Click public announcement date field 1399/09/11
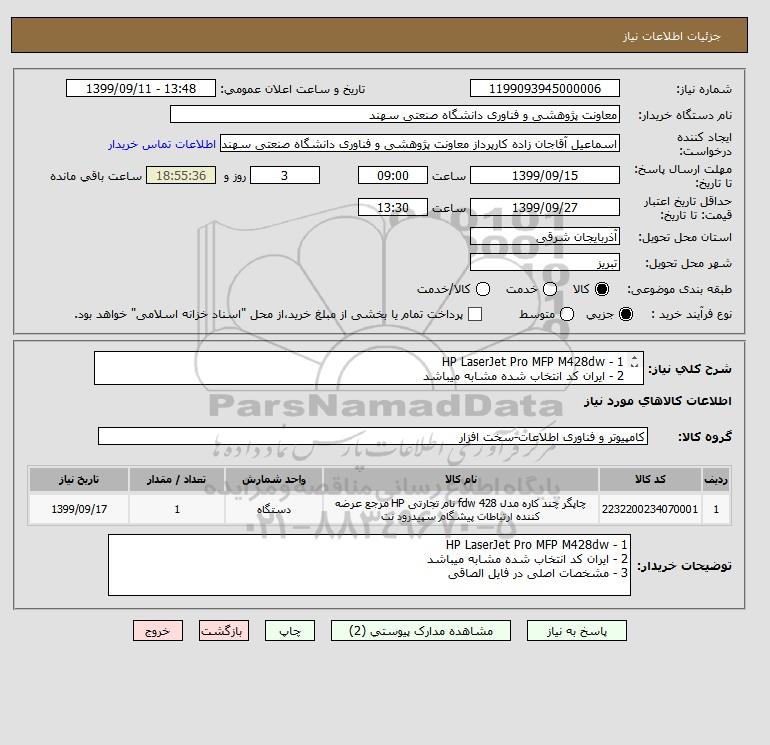Screen dimensions: 770x745 [141, 88]
